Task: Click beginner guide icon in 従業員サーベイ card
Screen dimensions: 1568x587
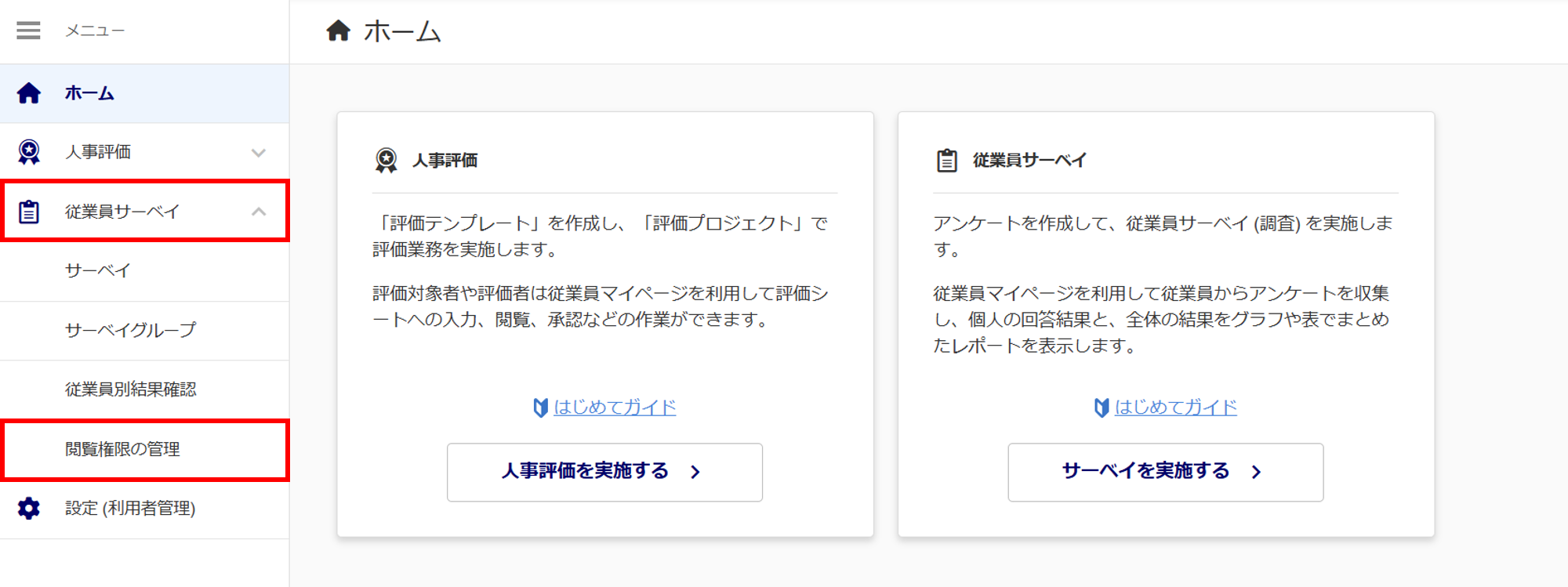Action: [x=1102, y=408]
